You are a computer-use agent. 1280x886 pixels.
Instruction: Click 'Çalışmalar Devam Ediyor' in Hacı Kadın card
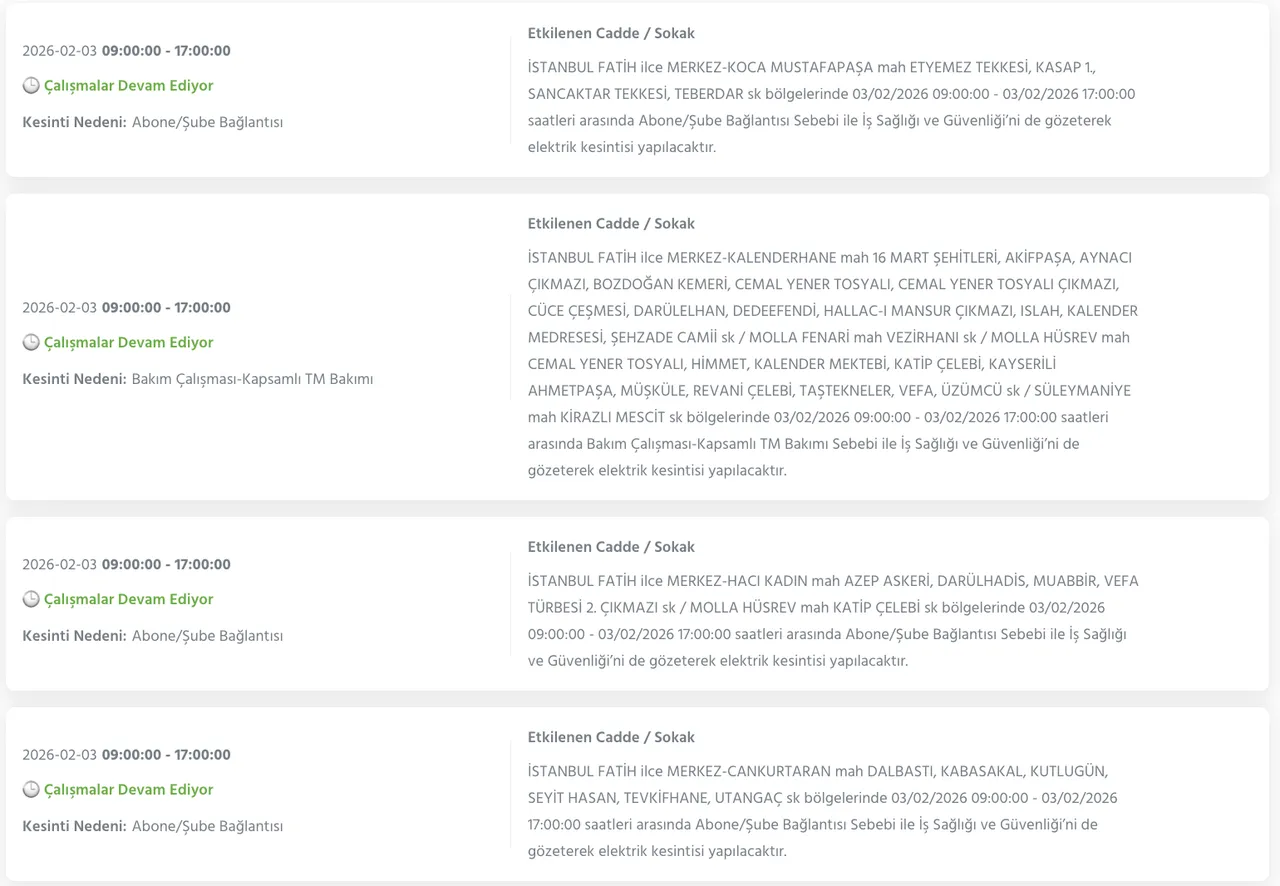128,600
